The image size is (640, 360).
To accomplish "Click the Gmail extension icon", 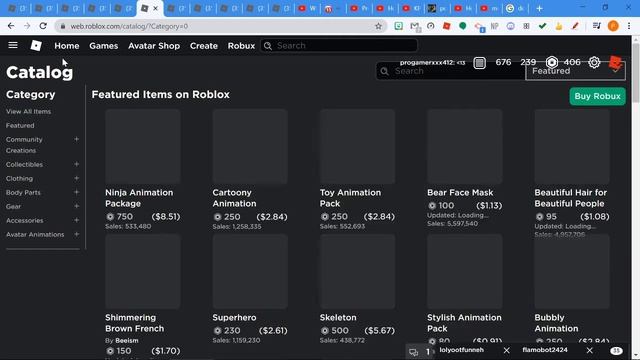I will (415, 27).
